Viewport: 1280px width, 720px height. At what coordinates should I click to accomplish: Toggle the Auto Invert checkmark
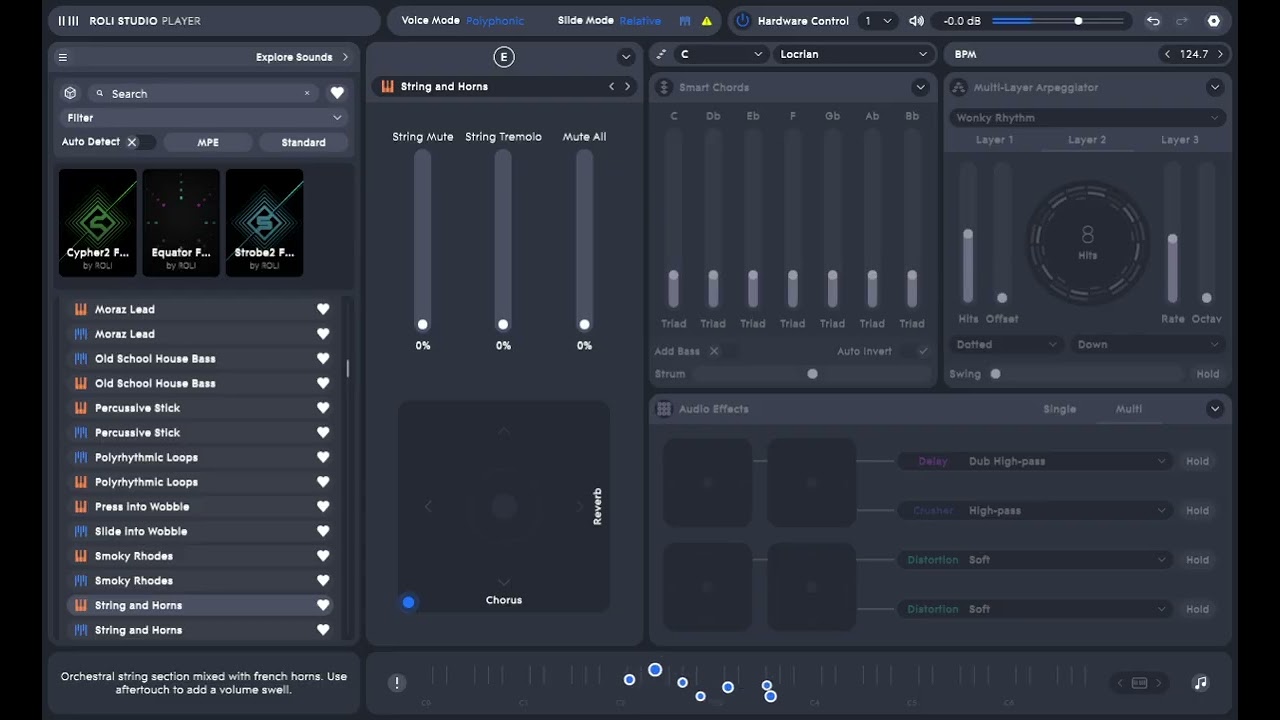pos(914,351)
